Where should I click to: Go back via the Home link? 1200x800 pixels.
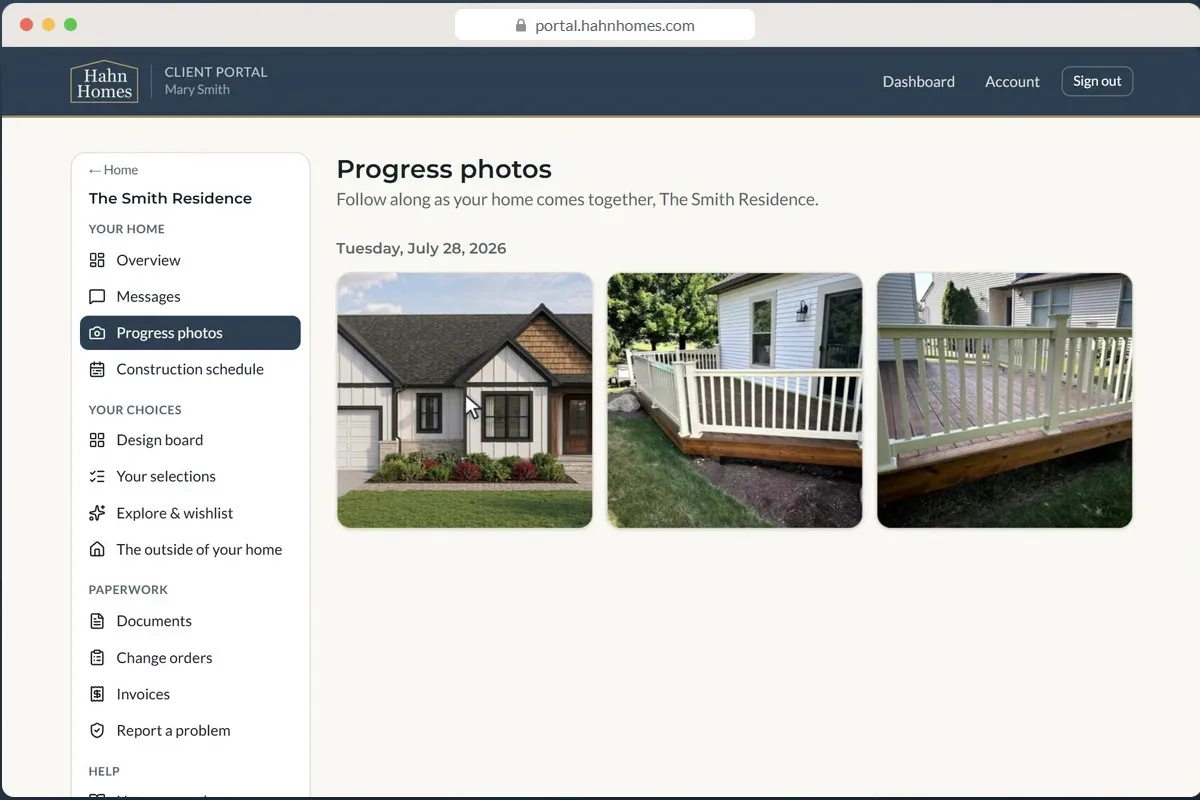tap(113, 170)
